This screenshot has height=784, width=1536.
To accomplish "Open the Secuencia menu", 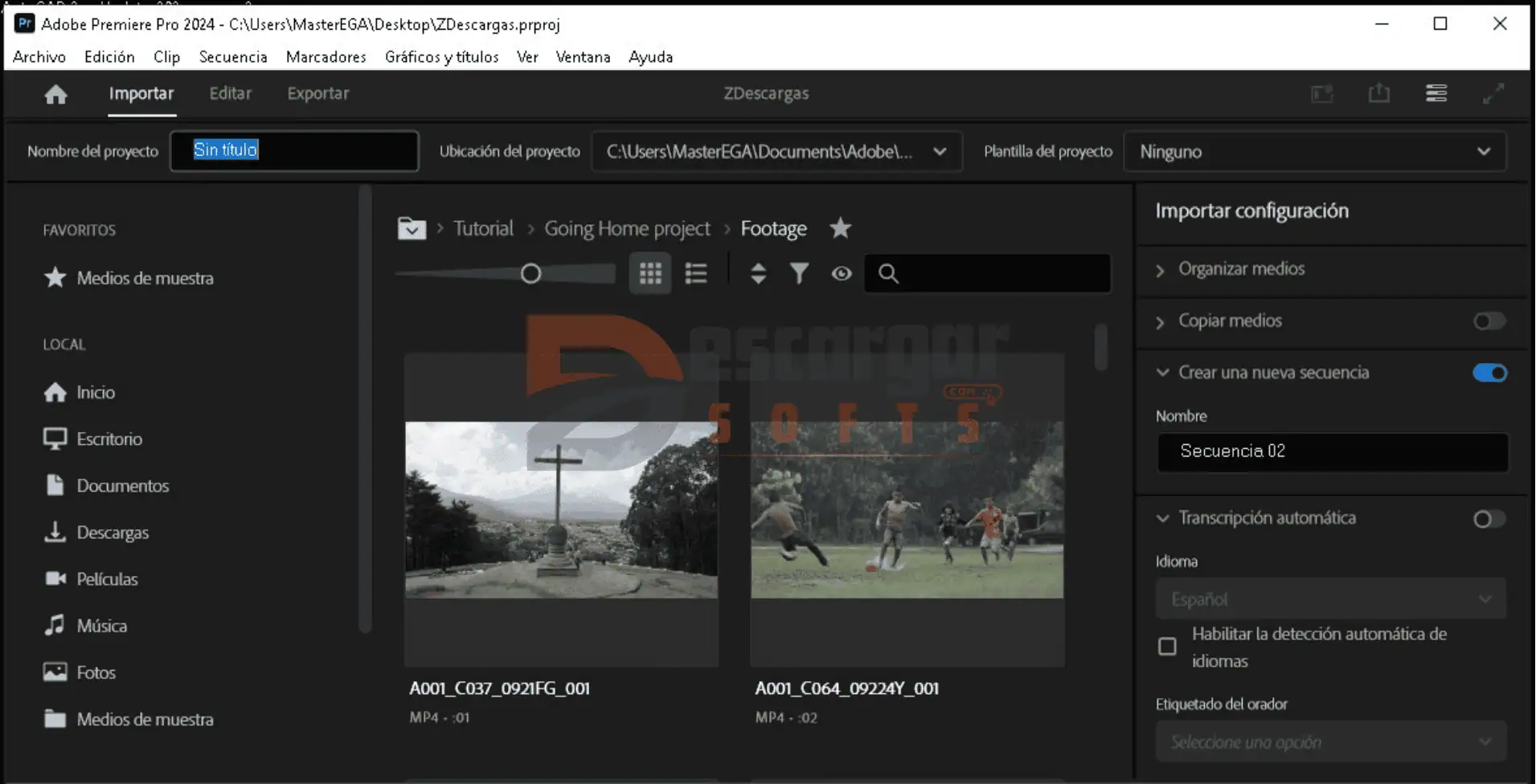I will click(x=233, y=57).
